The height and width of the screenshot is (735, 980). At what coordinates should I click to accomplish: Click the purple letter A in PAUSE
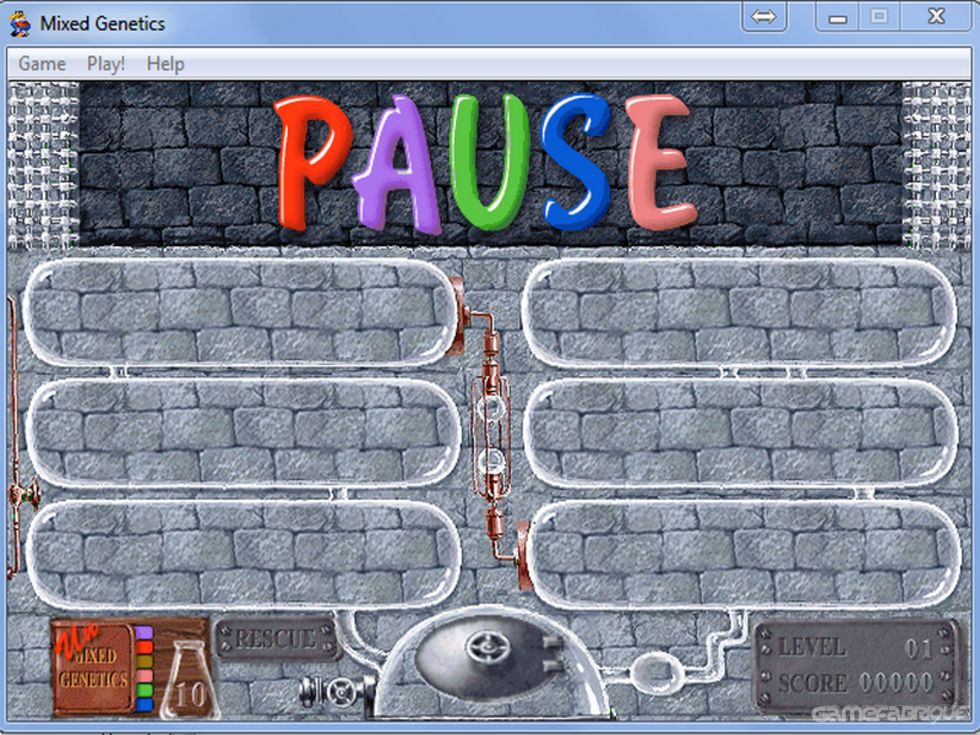click(x=398, y=164)
